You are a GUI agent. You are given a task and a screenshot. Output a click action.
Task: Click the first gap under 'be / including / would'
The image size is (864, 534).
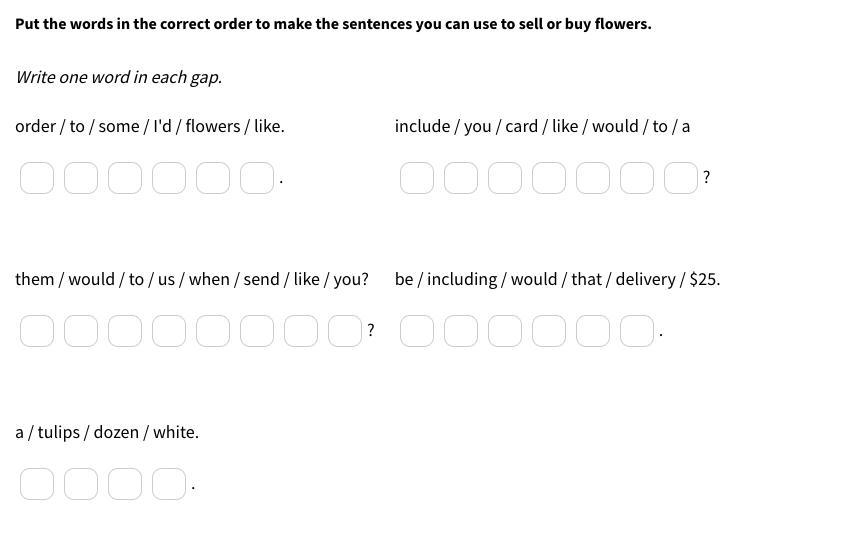click(x=417, y=331)
